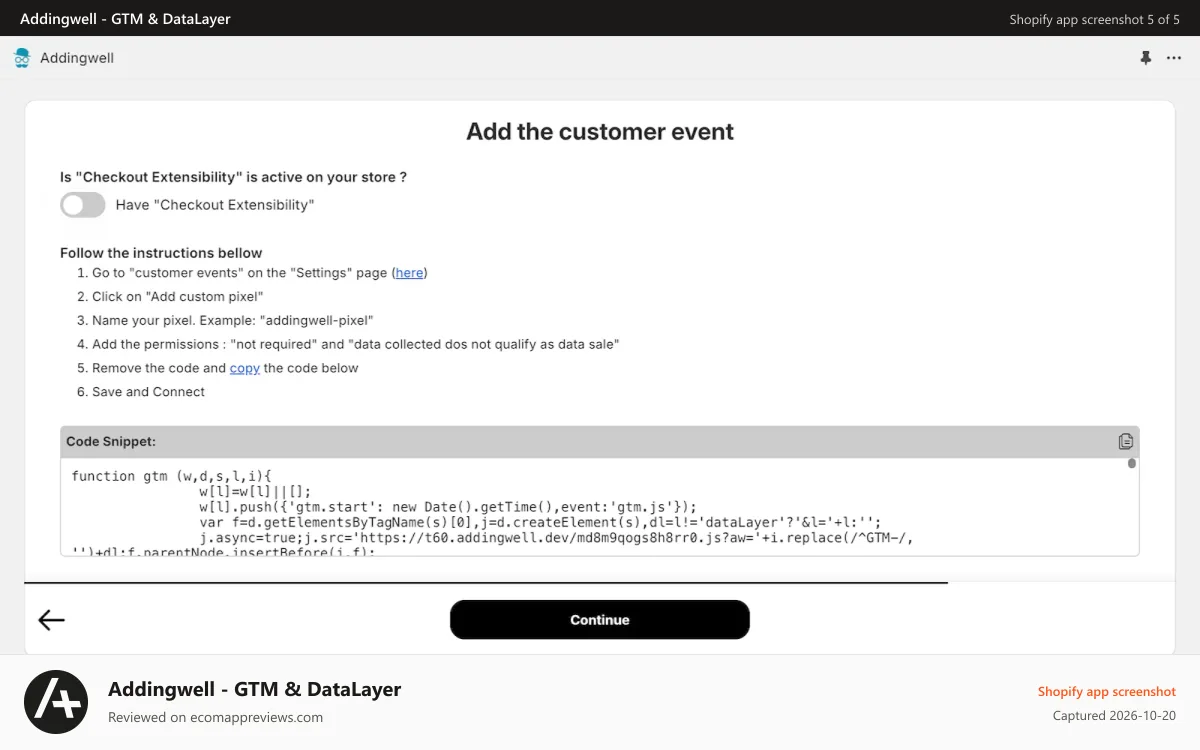
Task: Click step "Name your pixel" example text
Action: tap(232, 320)
